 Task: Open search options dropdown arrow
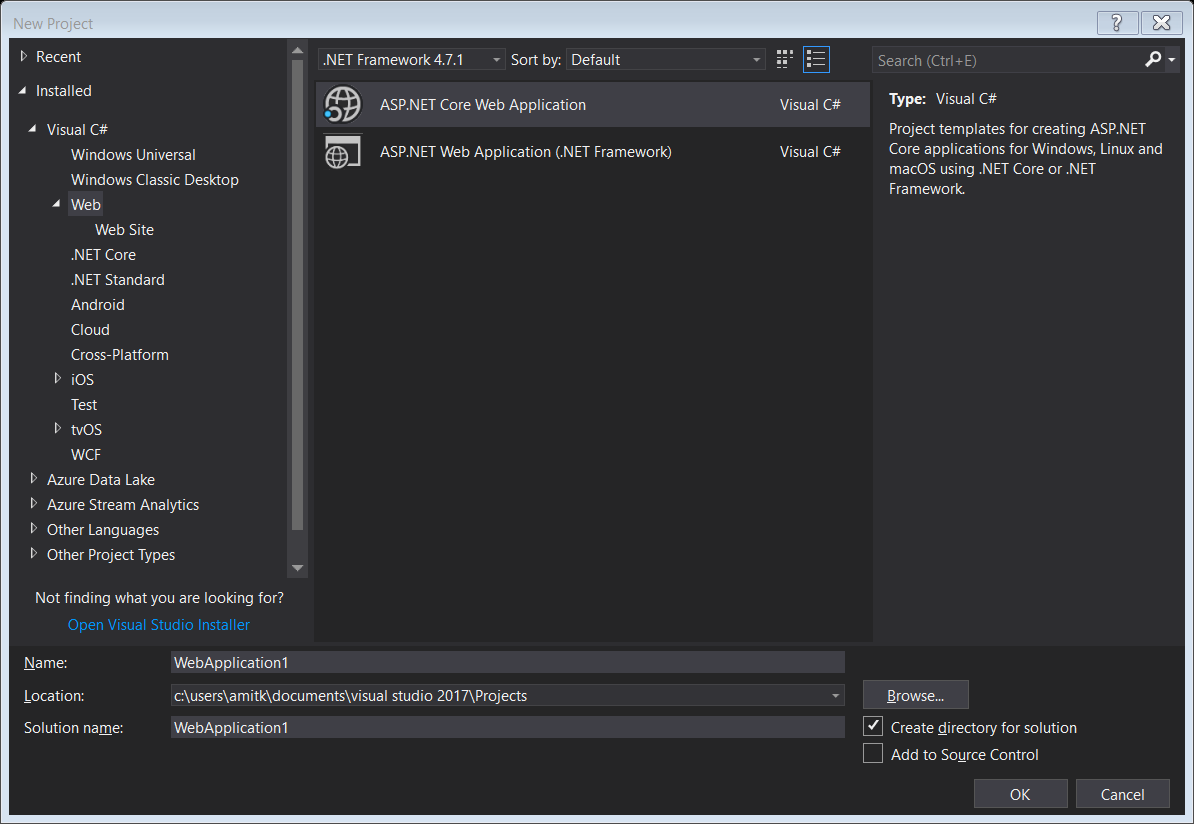click(x=1172, y=59)
